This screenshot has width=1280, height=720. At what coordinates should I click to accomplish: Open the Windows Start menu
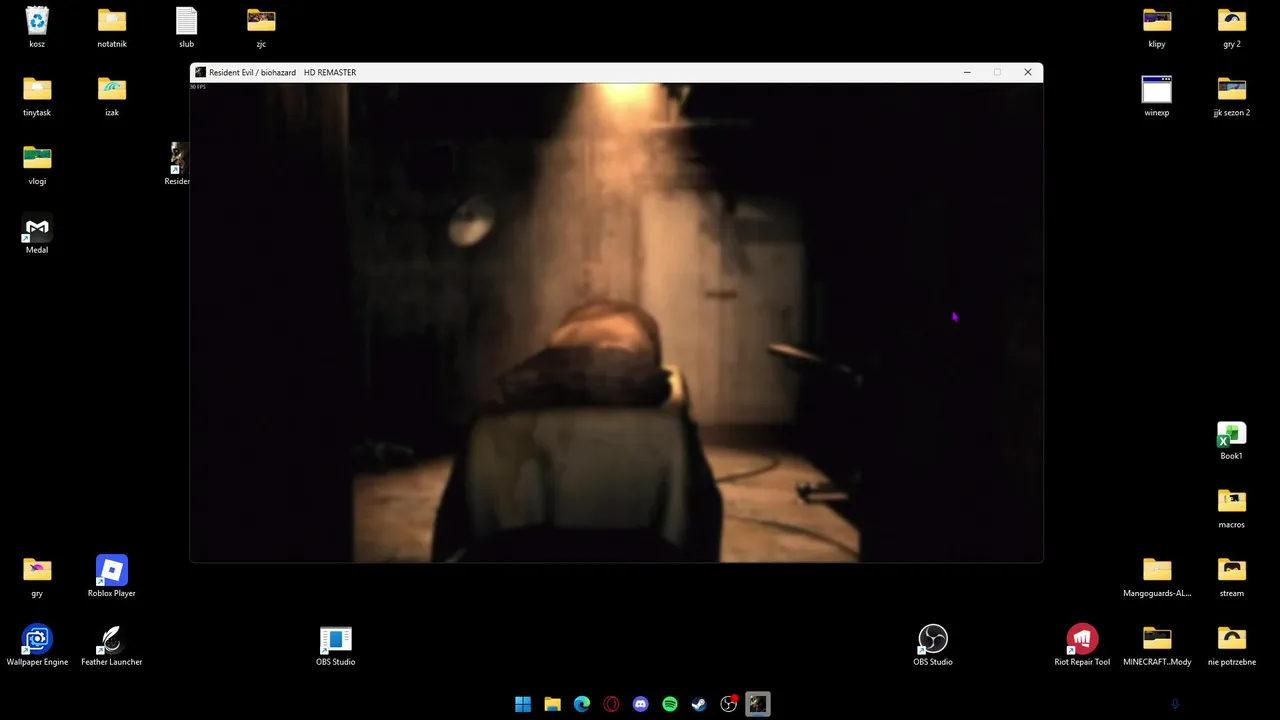523,704
